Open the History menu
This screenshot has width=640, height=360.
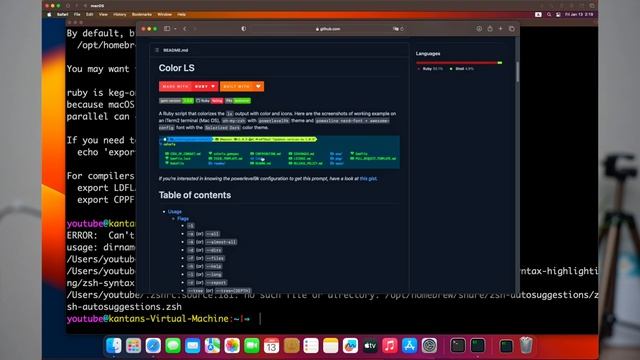pos(120,14)
